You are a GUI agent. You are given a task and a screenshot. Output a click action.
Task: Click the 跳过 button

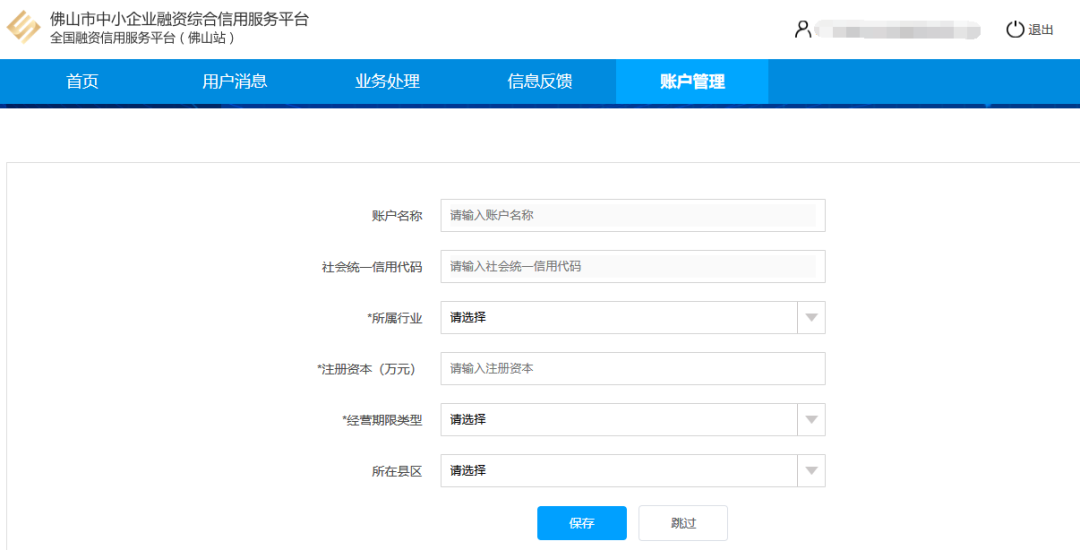pos(683,523)
